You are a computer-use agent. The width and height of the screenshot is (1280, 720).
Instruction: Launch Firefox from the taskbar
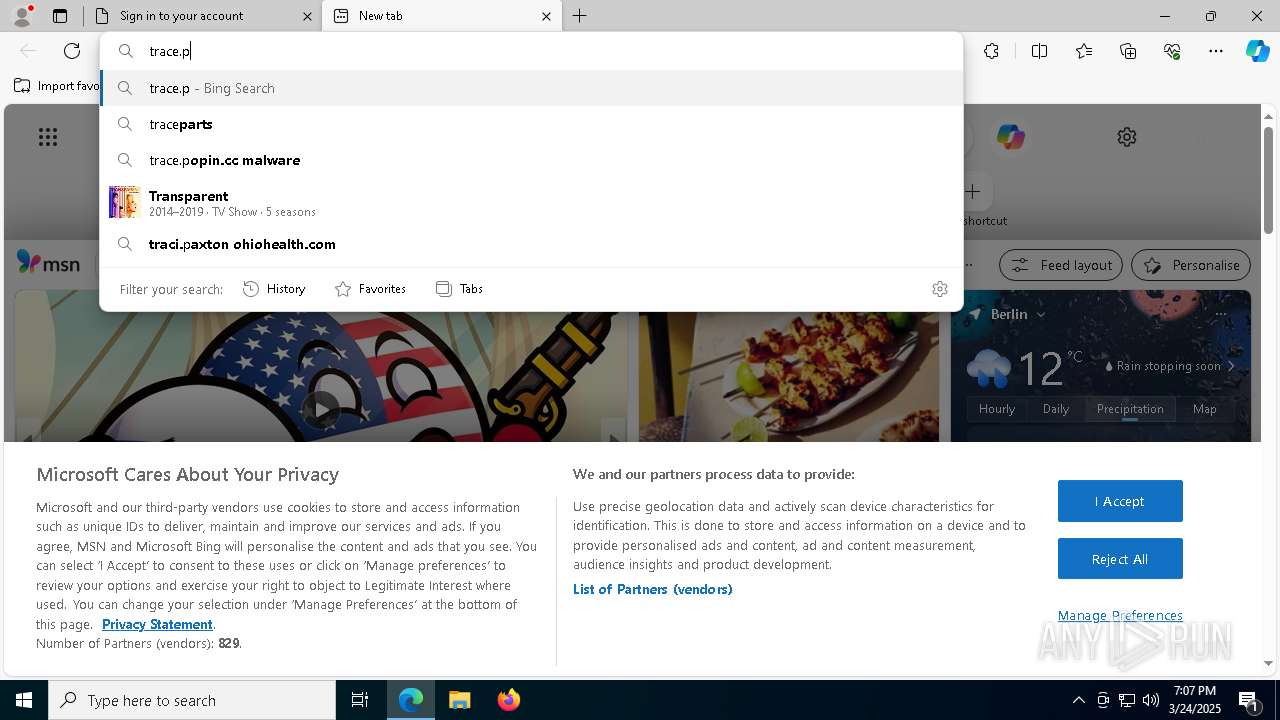point(509,700)
